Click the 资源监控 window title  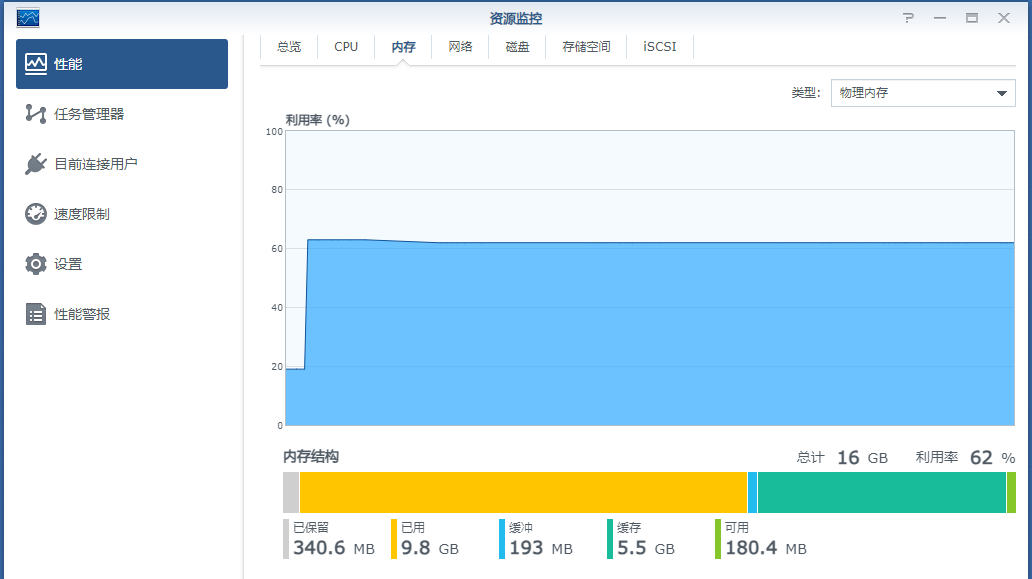[x=516, y=18]
